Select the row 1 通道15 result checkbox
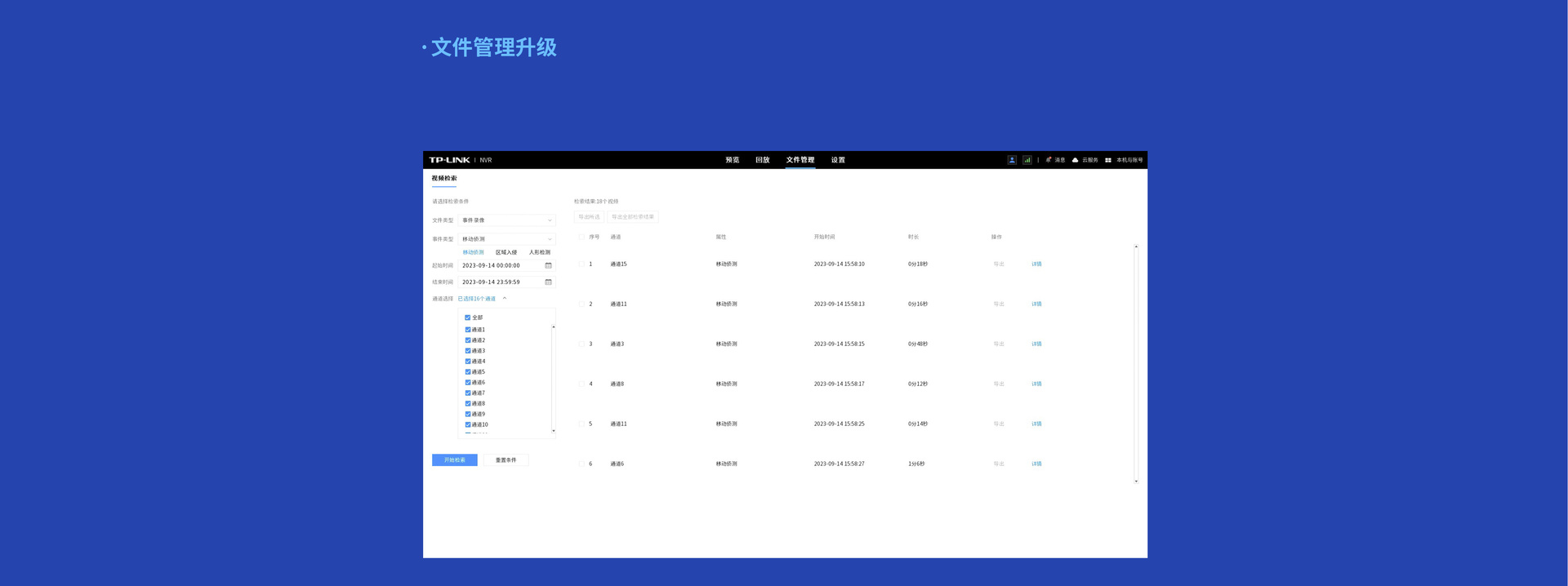The image size is (1568, 586). click(581, 264)
